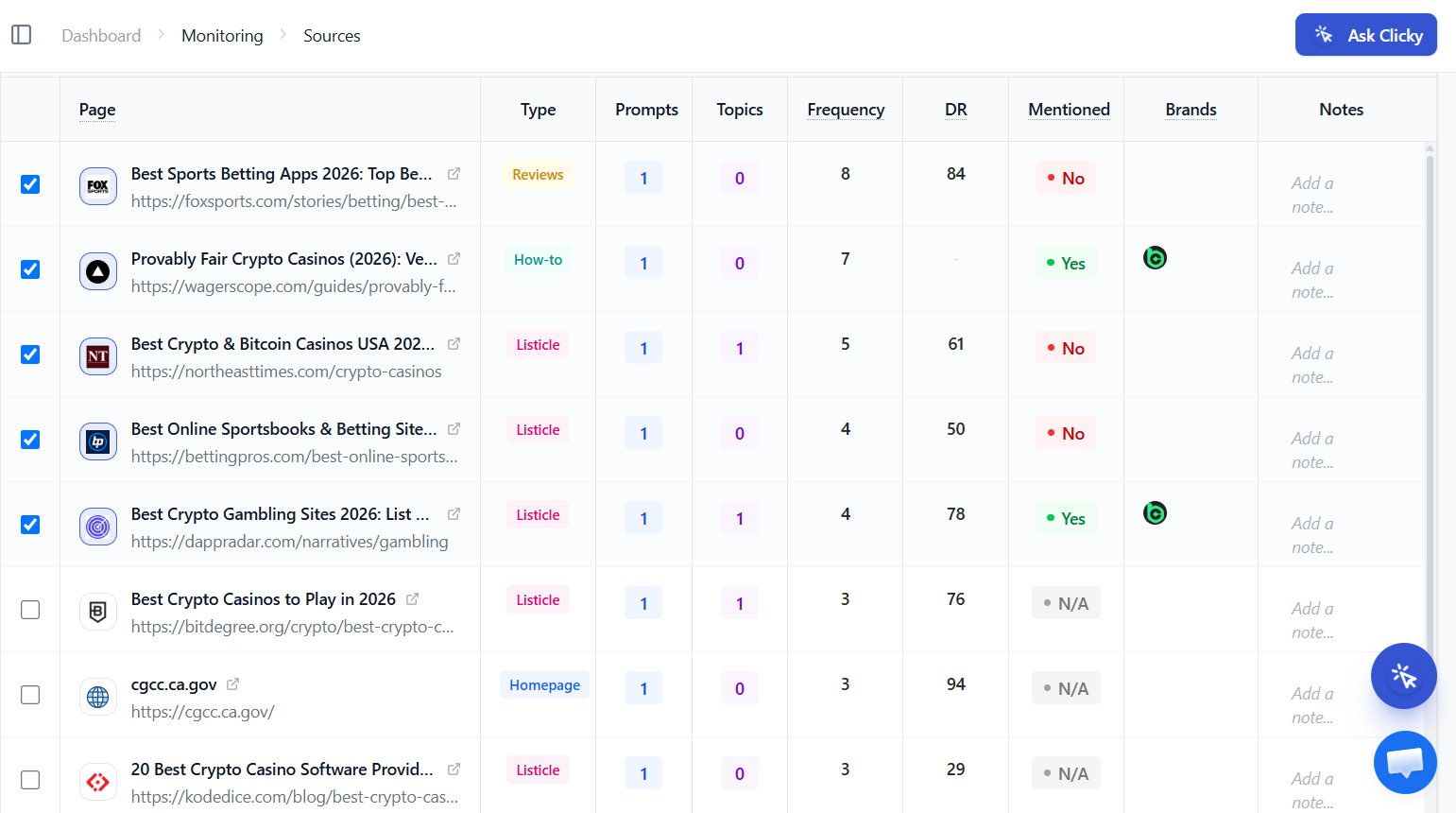Click the wagerscope favicon
The height and width of the screenshot is (813, 1456).
click(98, 271)
